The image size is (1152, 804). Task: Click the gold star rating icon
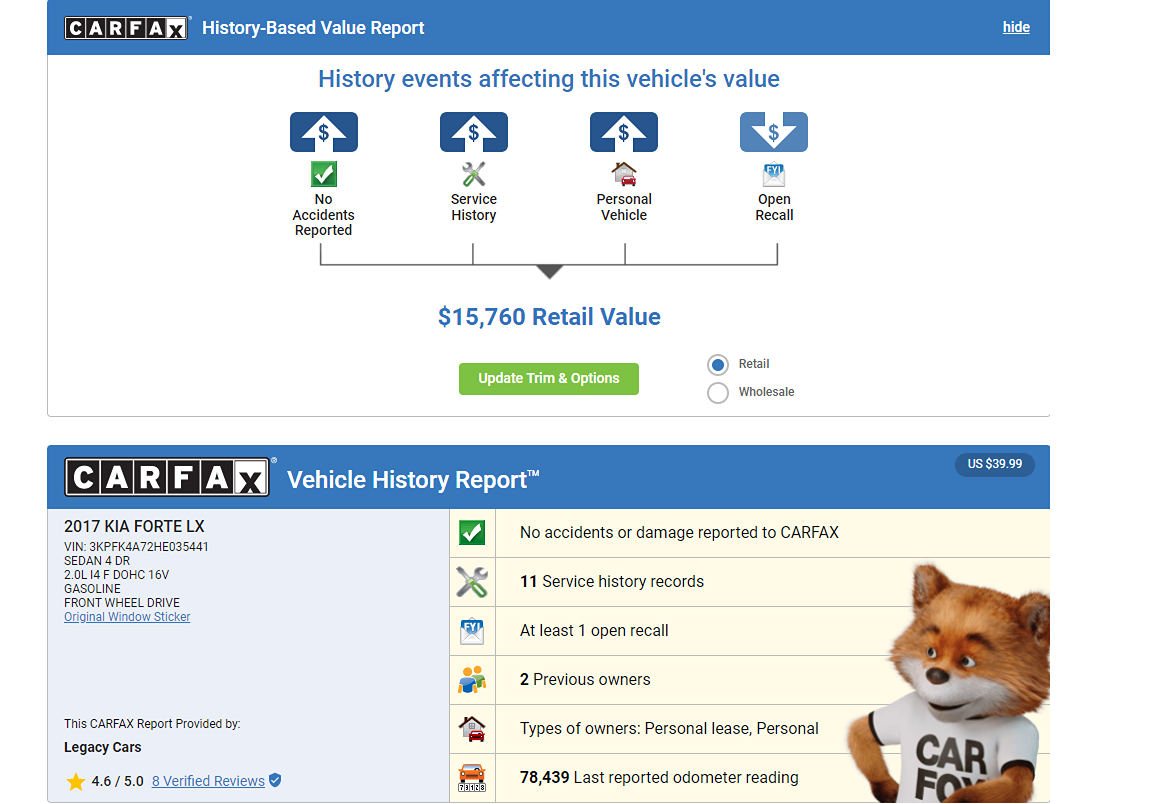[76, 782]
